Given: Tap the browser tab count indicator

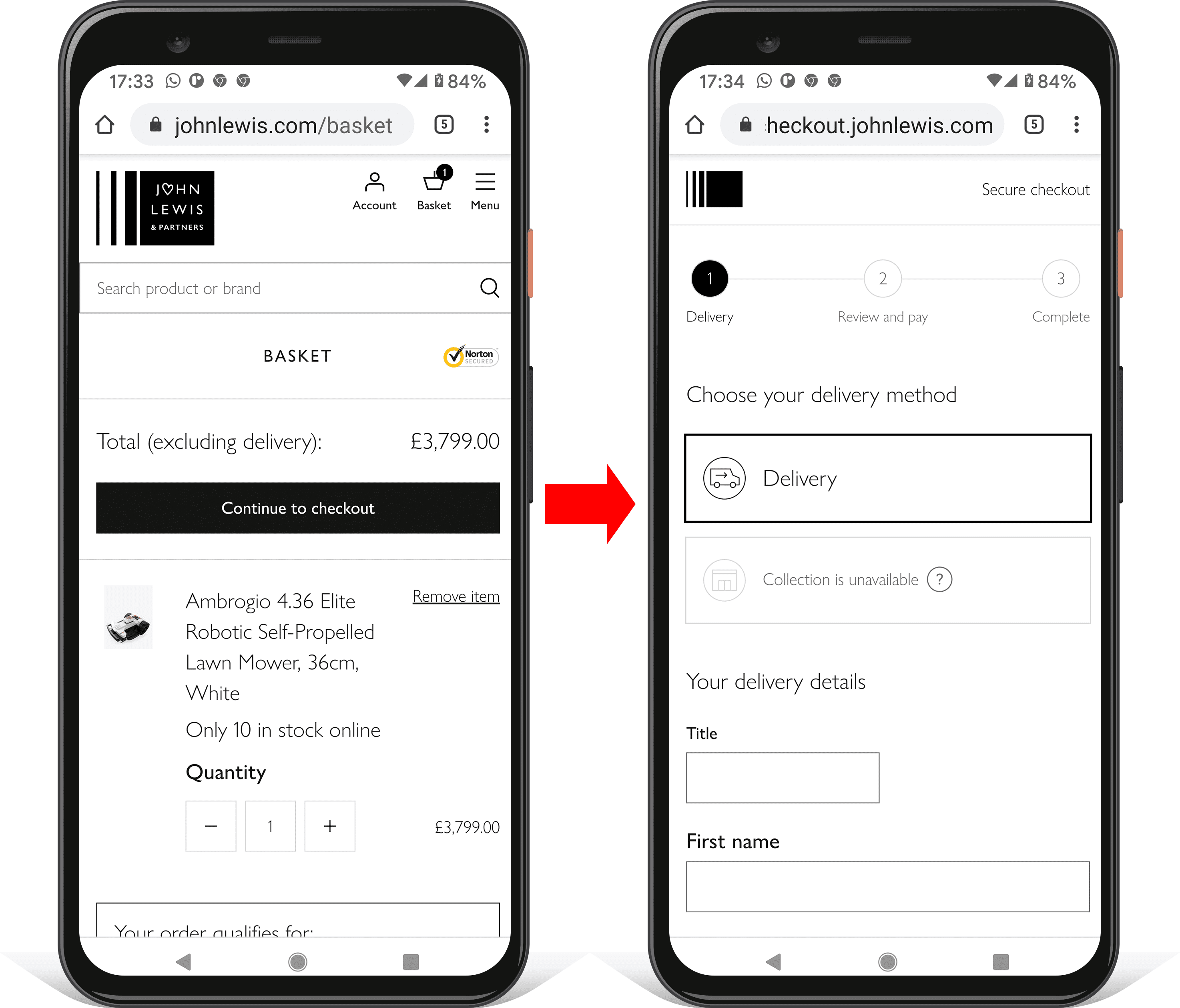Looking at the screenshot, I should (444, 127).
